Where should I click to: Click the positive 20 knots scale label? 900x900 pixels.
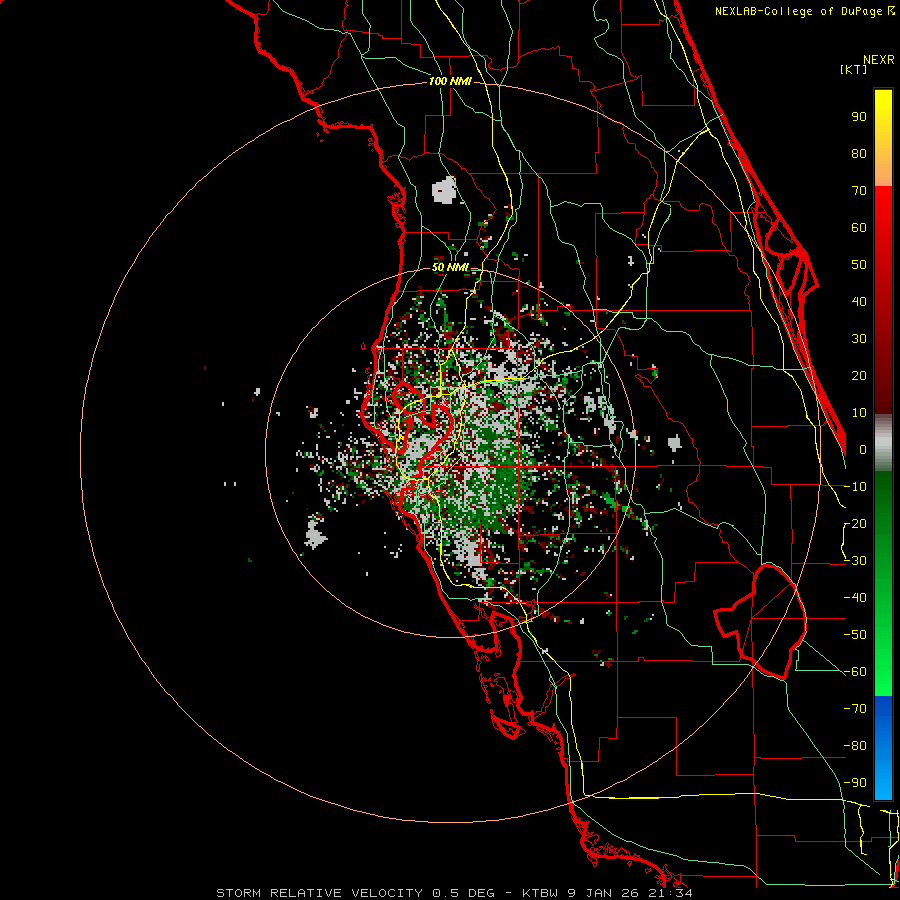(859, 375)
